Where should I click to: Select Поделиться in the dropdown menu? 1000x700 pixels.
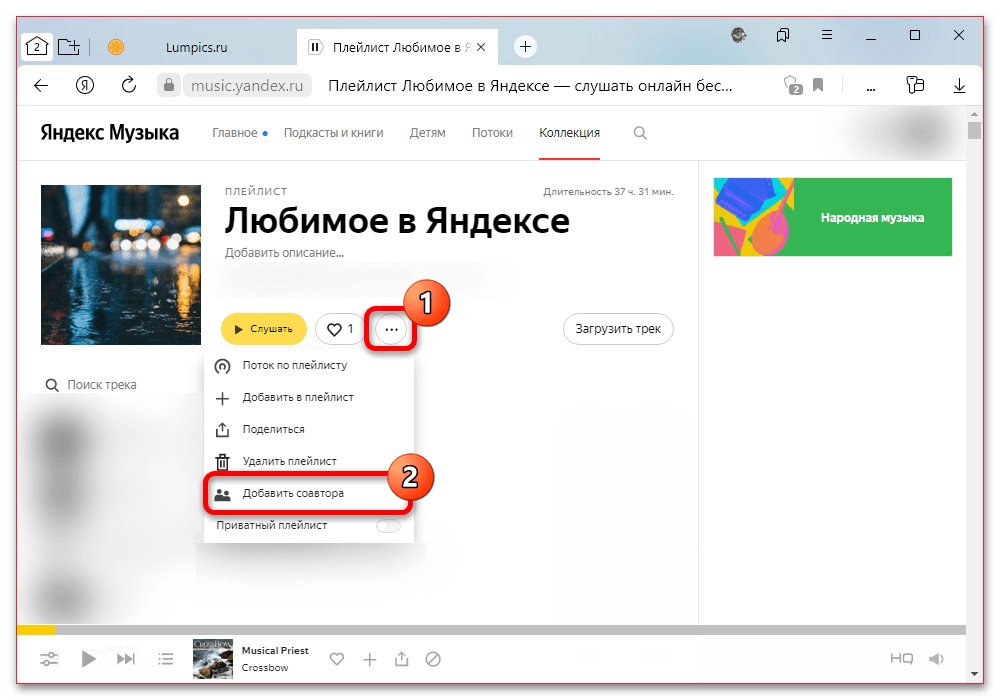[x=309, y=429]
